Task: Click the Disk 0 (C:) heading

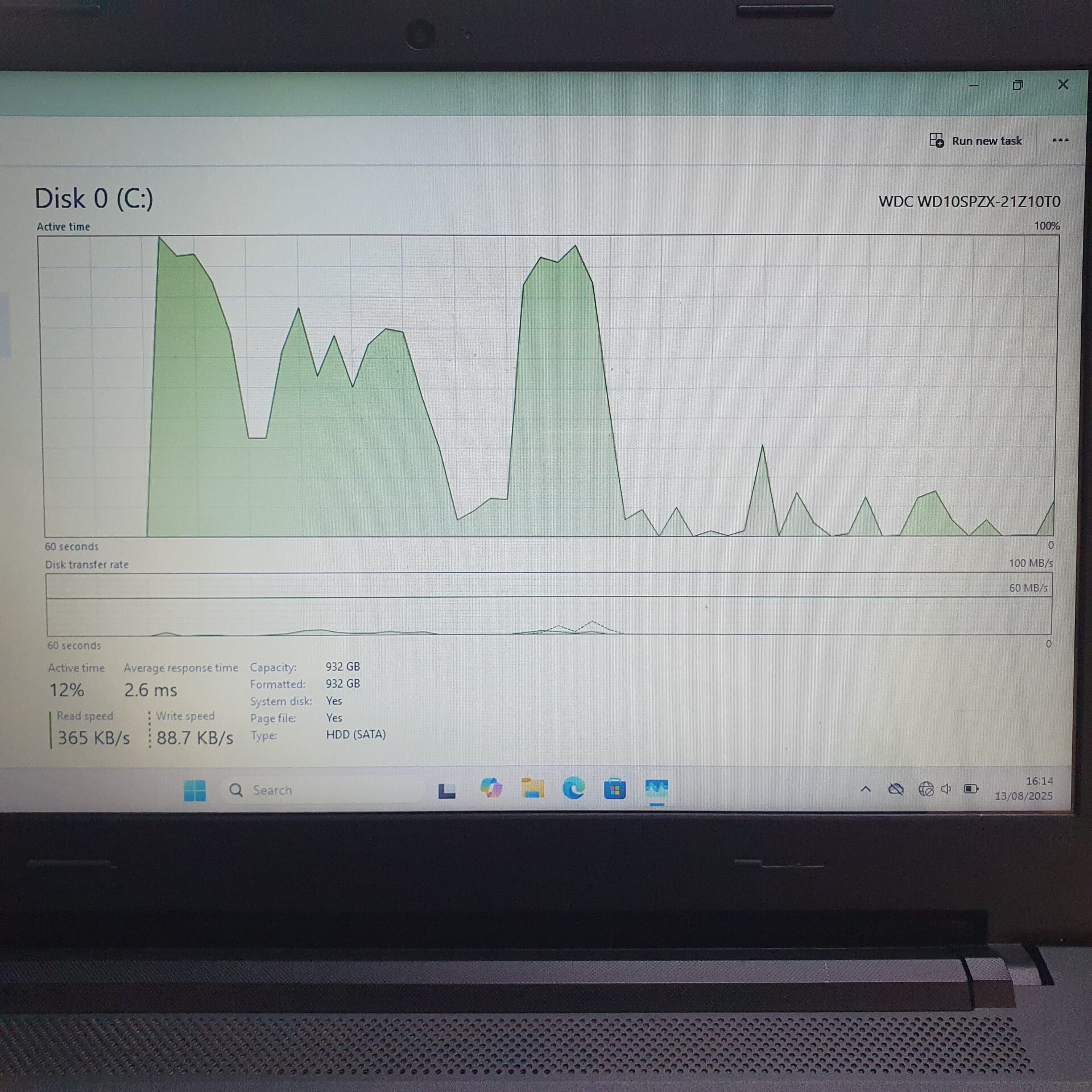Action: tap(94, 199)
